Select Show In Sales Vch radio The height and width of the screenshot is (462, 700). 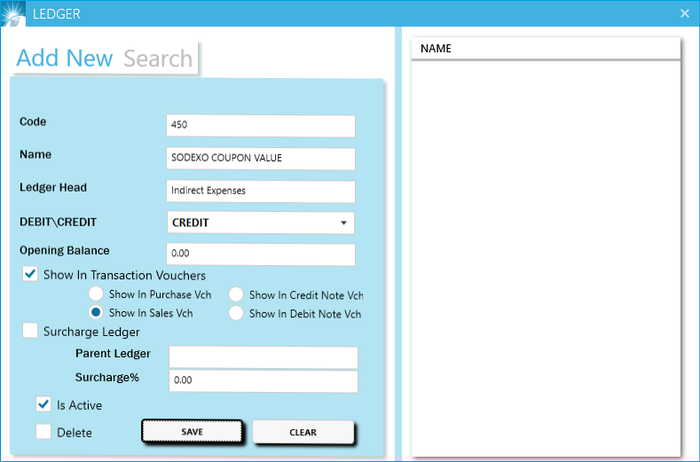coord(96,313)
